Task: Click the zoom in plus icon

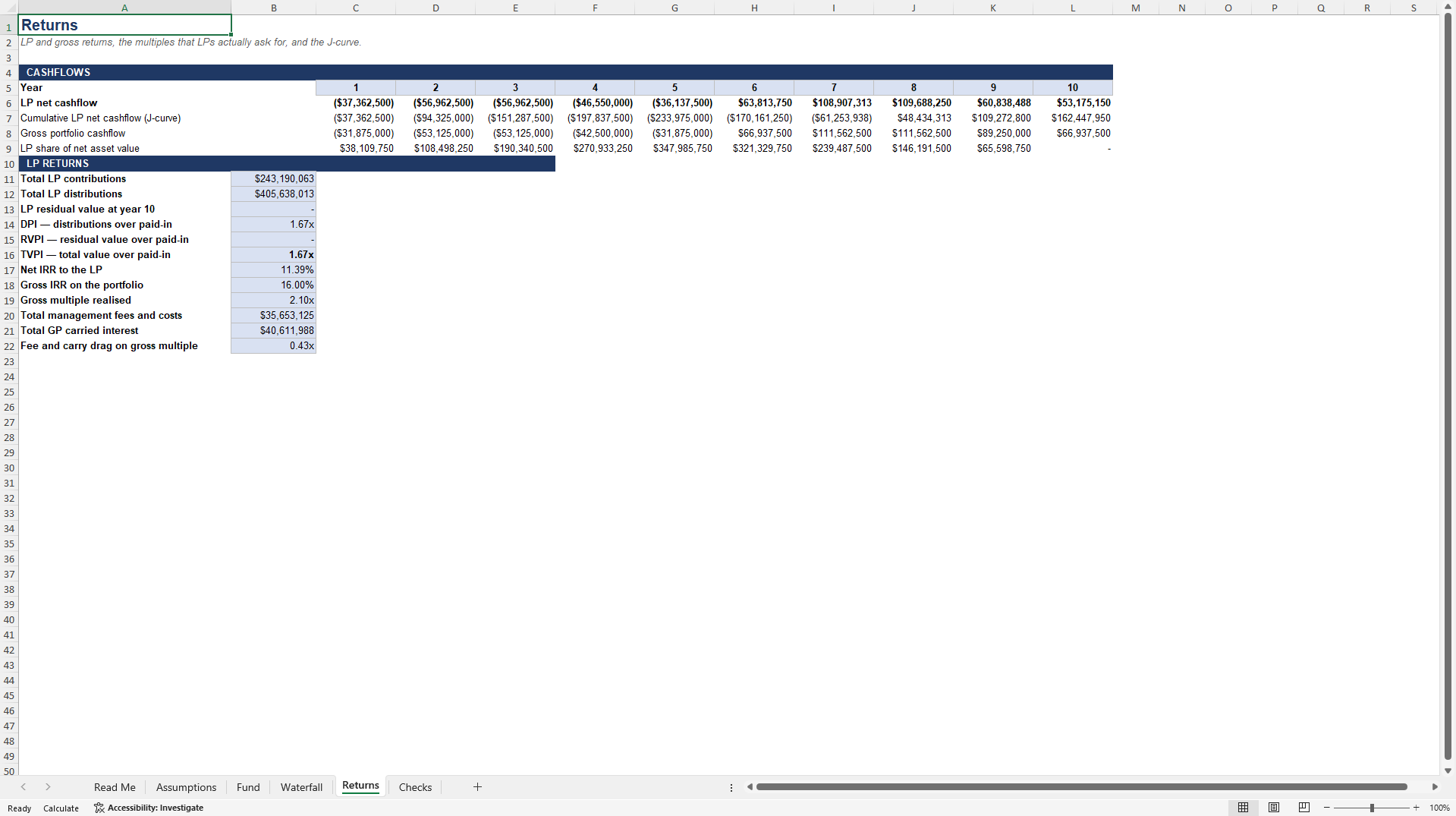Action: tap(1416, 808)
